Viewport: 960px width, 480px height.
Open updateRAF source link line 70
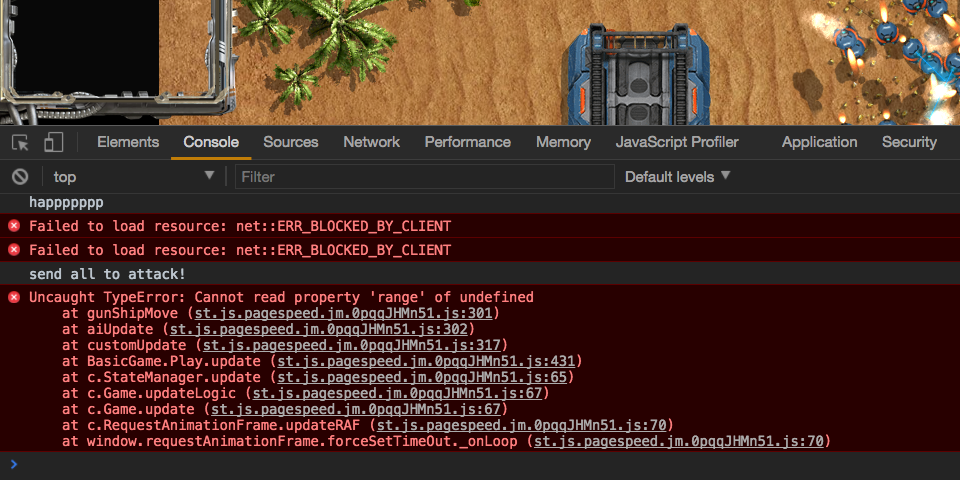tap(522, 425)
